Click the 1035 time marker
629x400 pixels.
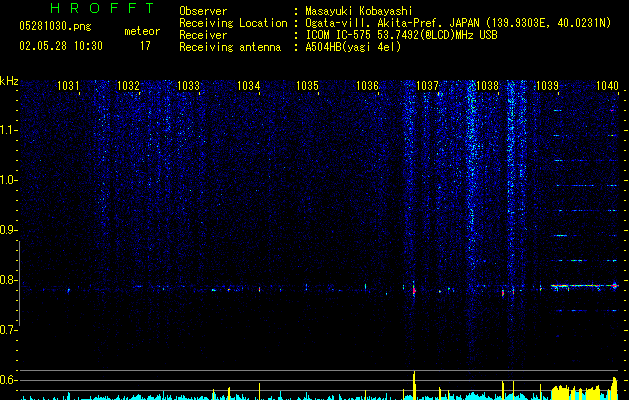tap(307, 86)
